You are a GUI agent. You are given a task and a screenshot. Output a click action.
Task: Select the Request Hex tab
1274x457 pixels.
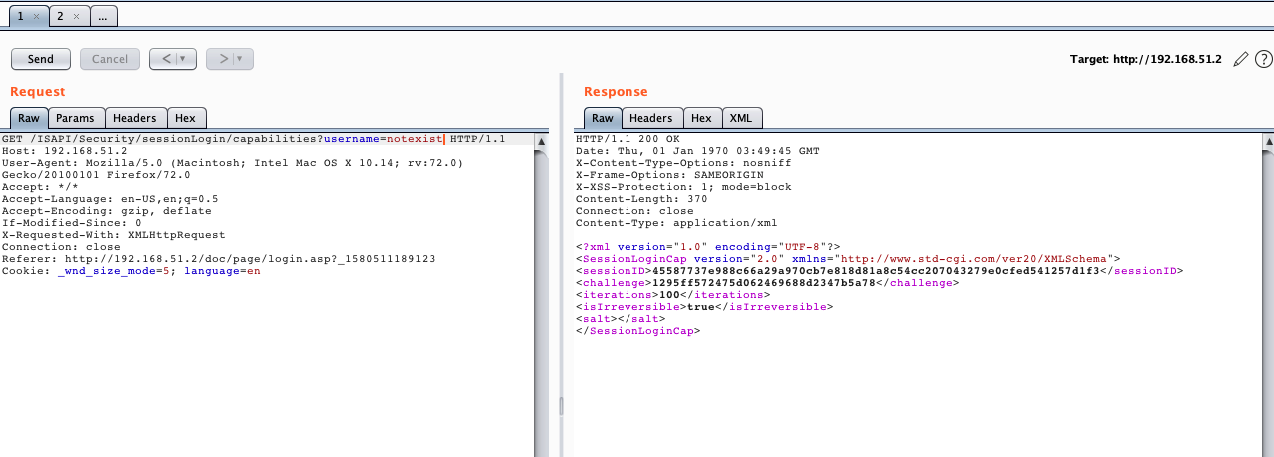187,118
